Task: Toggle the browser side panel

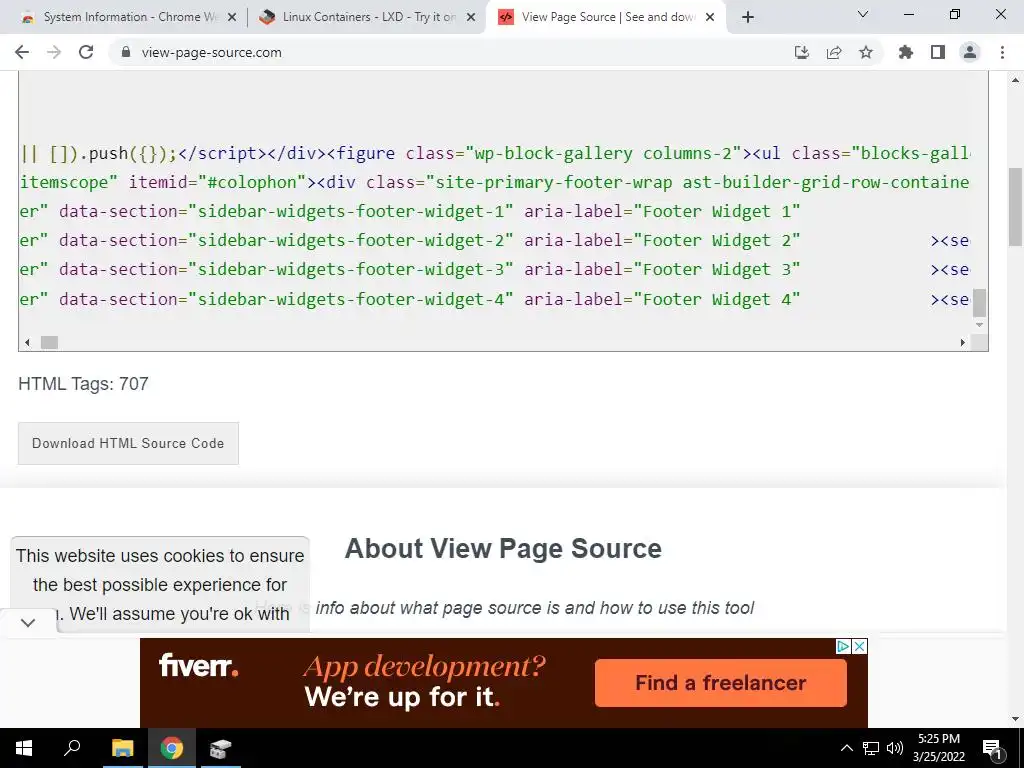Action: tap(938, 52)
